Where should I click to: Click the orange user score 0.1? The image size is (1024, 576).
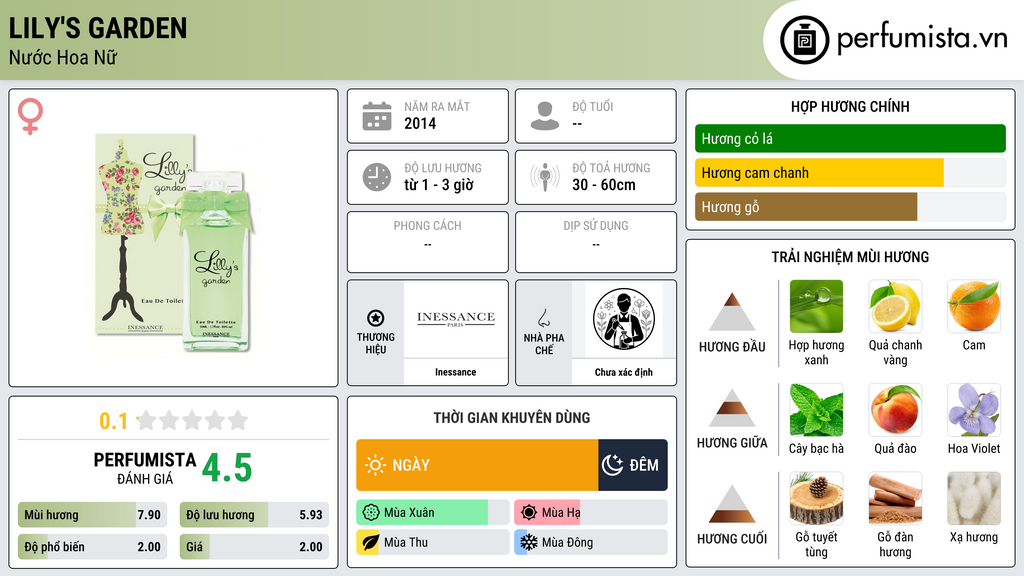click(x=114, y=421)
